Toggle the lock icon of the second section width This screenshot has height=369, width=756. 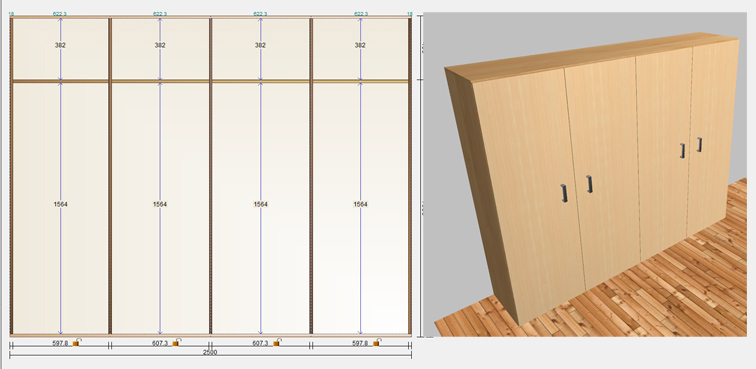176,343
